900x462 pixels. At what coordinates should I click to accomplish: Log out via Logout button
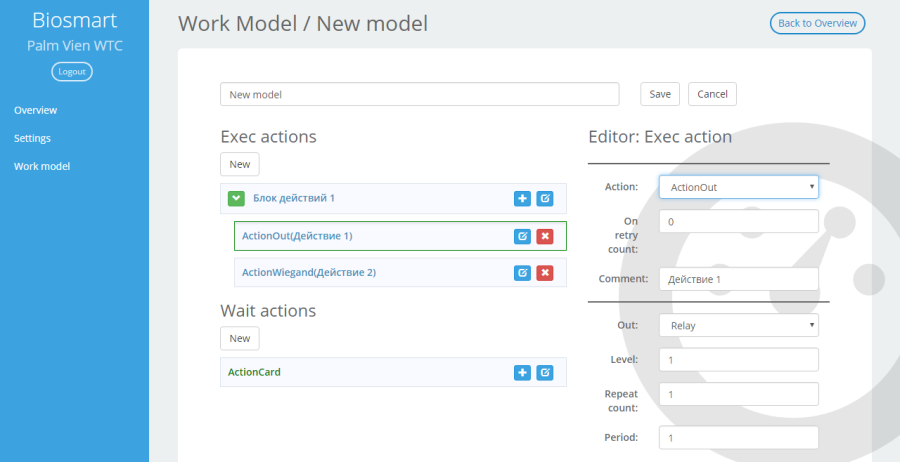72,72
